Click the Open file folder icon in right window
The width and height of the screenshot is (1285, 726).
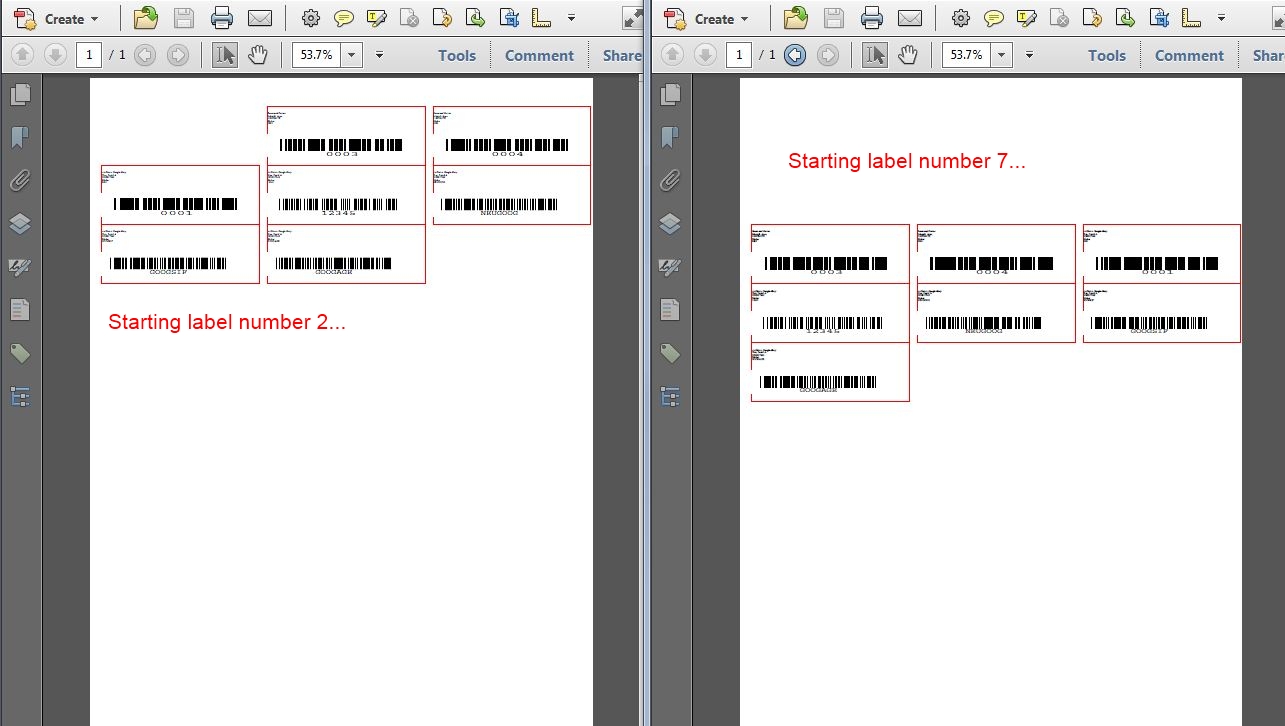[x=796, y=18]
